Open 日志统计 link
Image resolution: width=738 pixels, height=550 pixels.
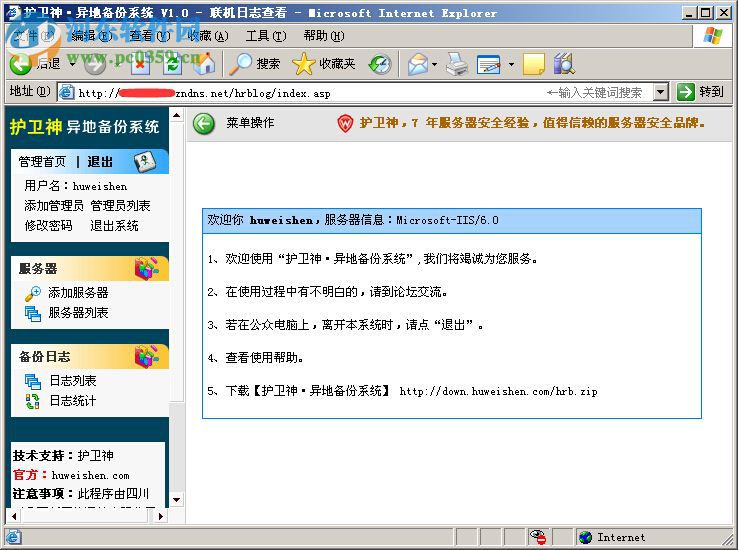72,401
